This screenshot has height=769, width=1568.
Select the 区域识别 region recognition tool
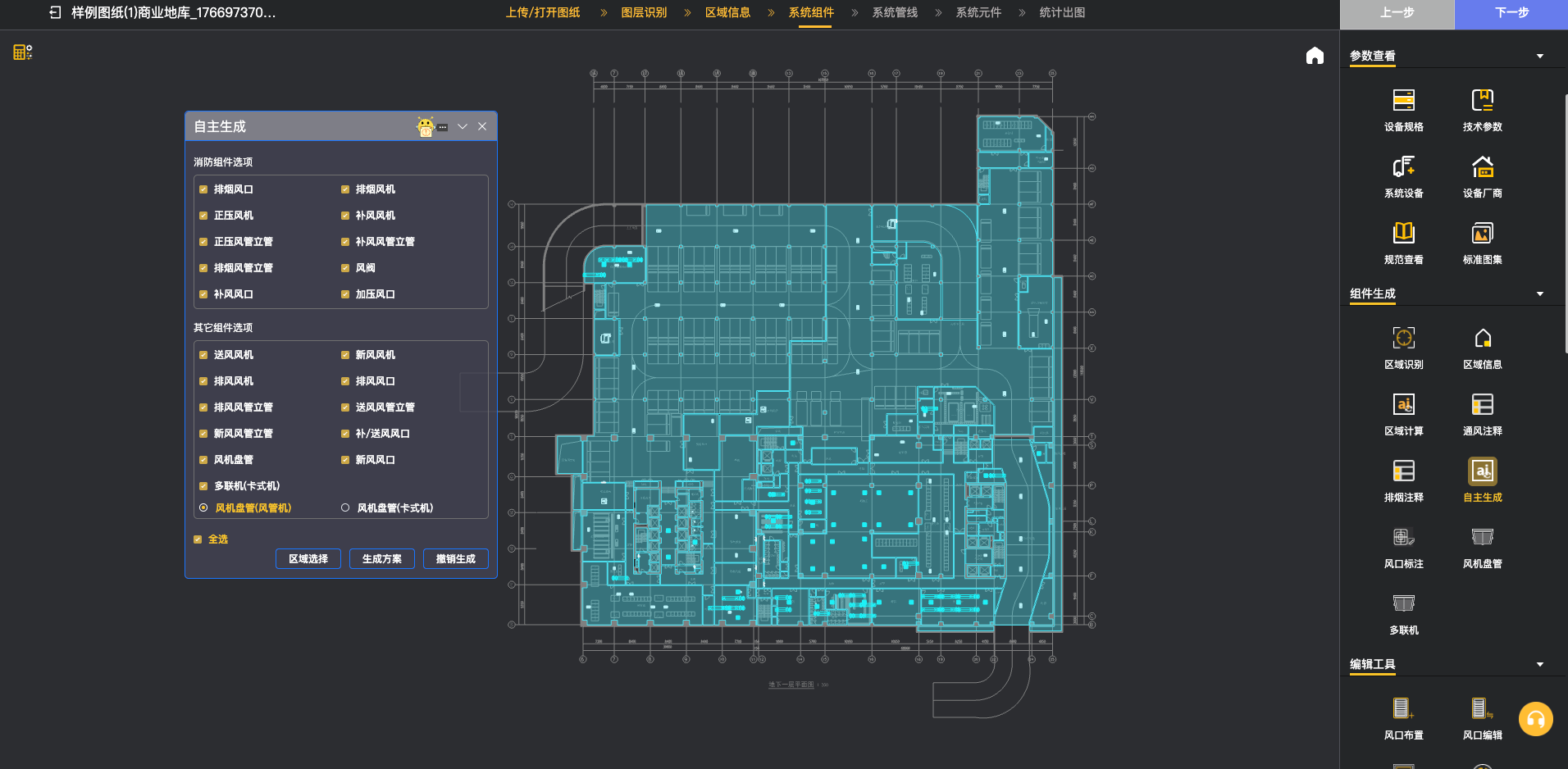(1403, 339)
